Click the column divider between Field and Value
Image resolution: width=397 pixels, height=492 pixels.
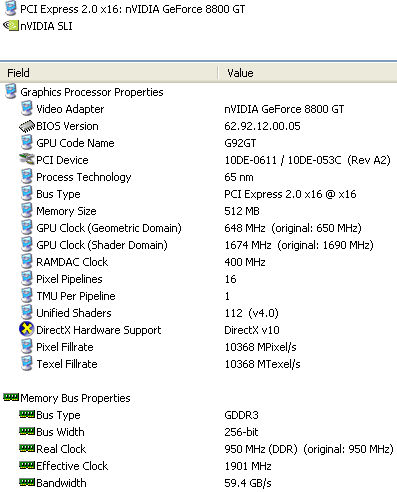(x=218, y=73)
